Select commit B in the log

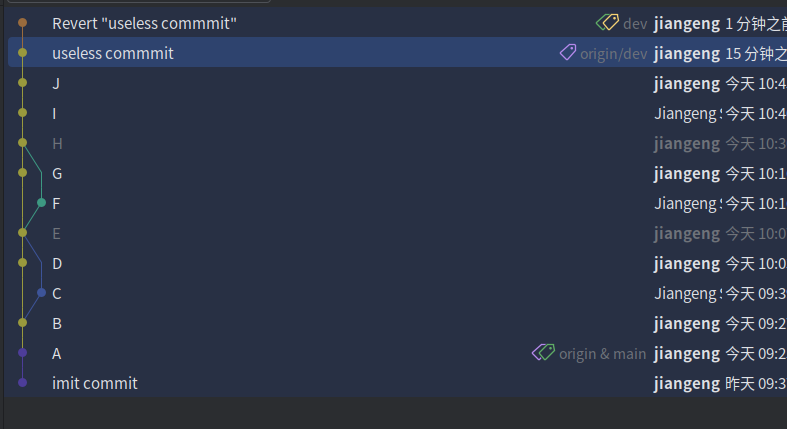point(398,323)
